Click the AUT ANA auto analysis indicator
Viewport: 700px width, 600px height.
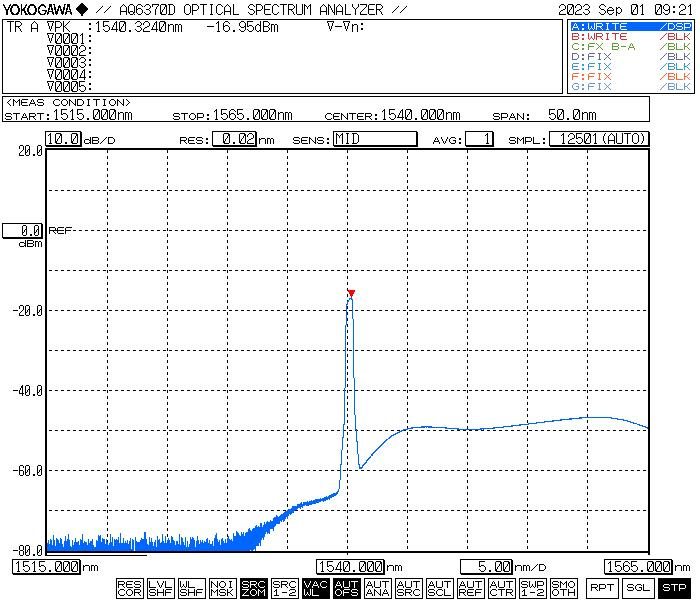click(377, 588)
